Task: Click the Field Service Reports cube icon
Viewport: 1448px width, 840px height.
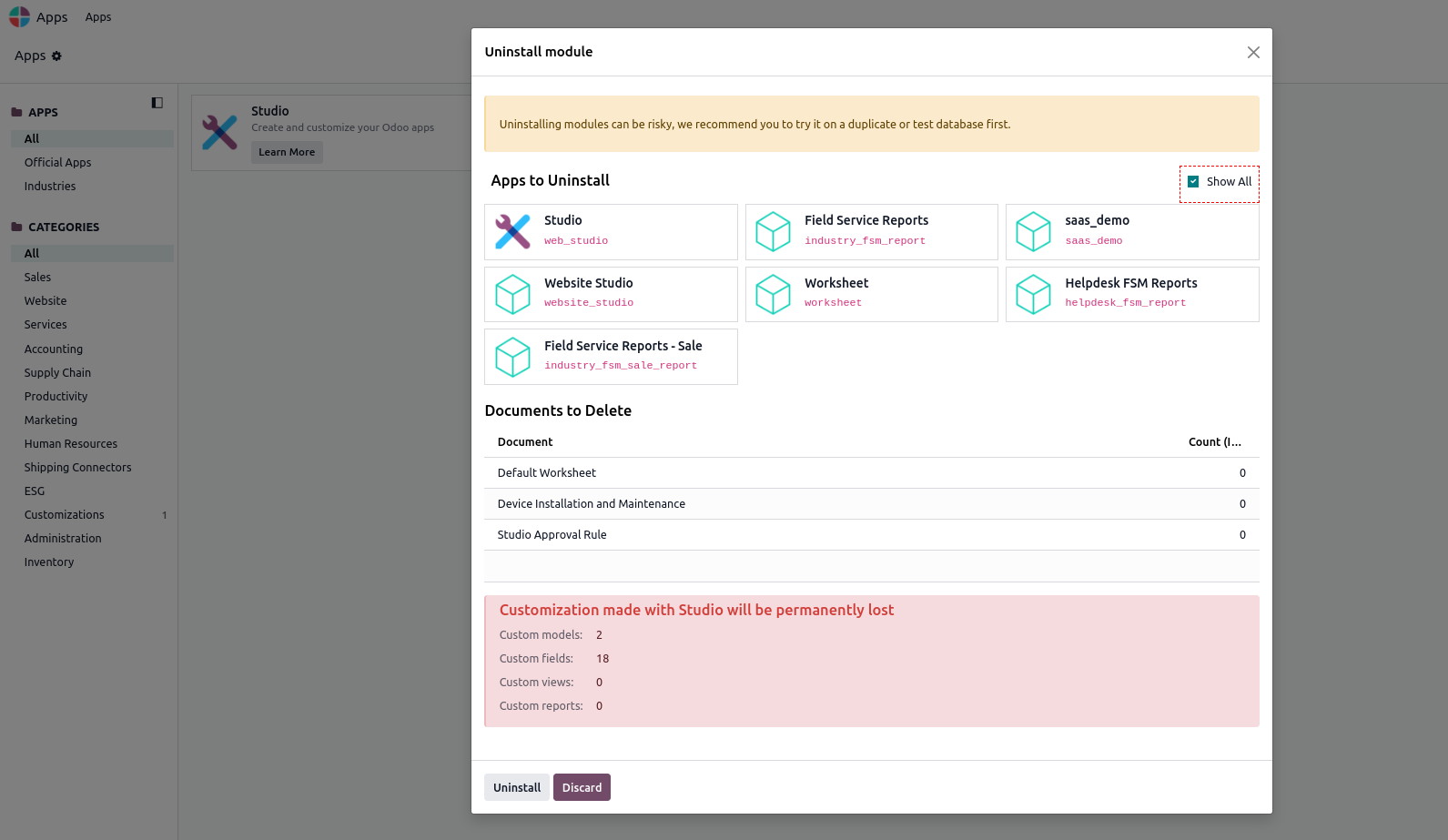Action: pos(773,231)
